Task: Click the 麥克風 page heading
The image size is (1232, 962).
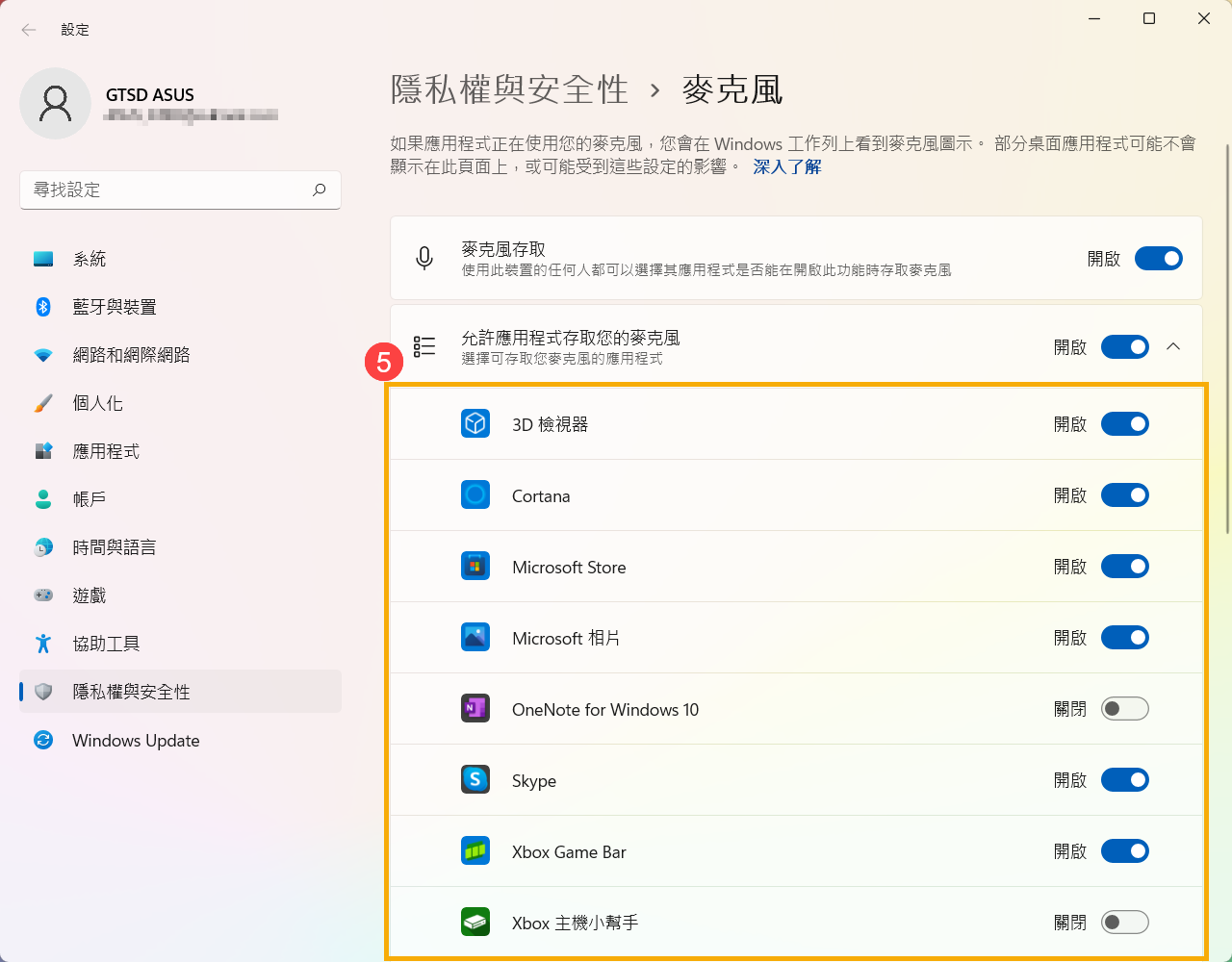Action: pyautogui.click(x=732, y=89)
